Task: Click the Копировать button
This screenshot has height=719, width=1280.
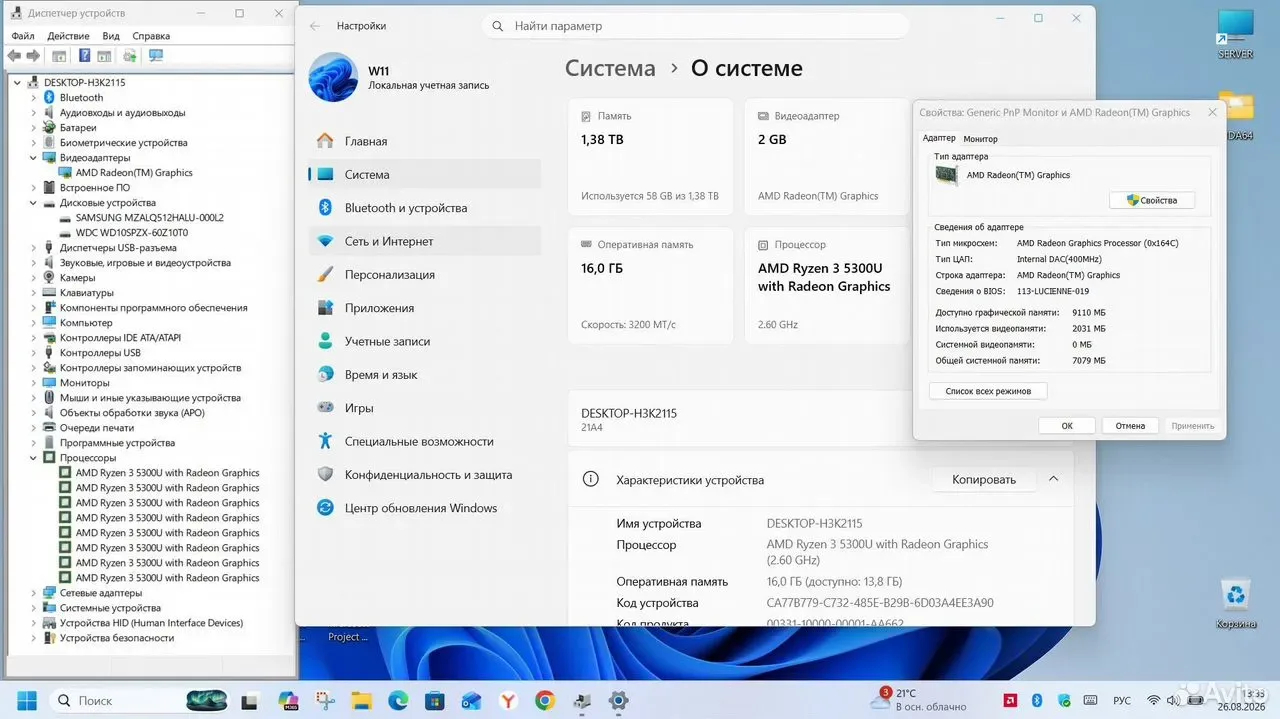Action: [x=983, y=480]
